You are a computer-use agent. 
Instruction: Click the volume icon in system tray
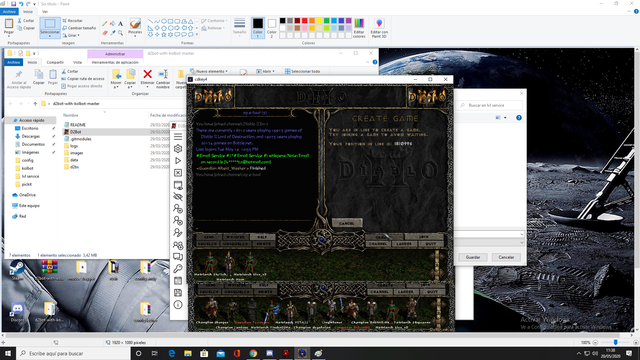pyautogui.click(x=595, y=353)
